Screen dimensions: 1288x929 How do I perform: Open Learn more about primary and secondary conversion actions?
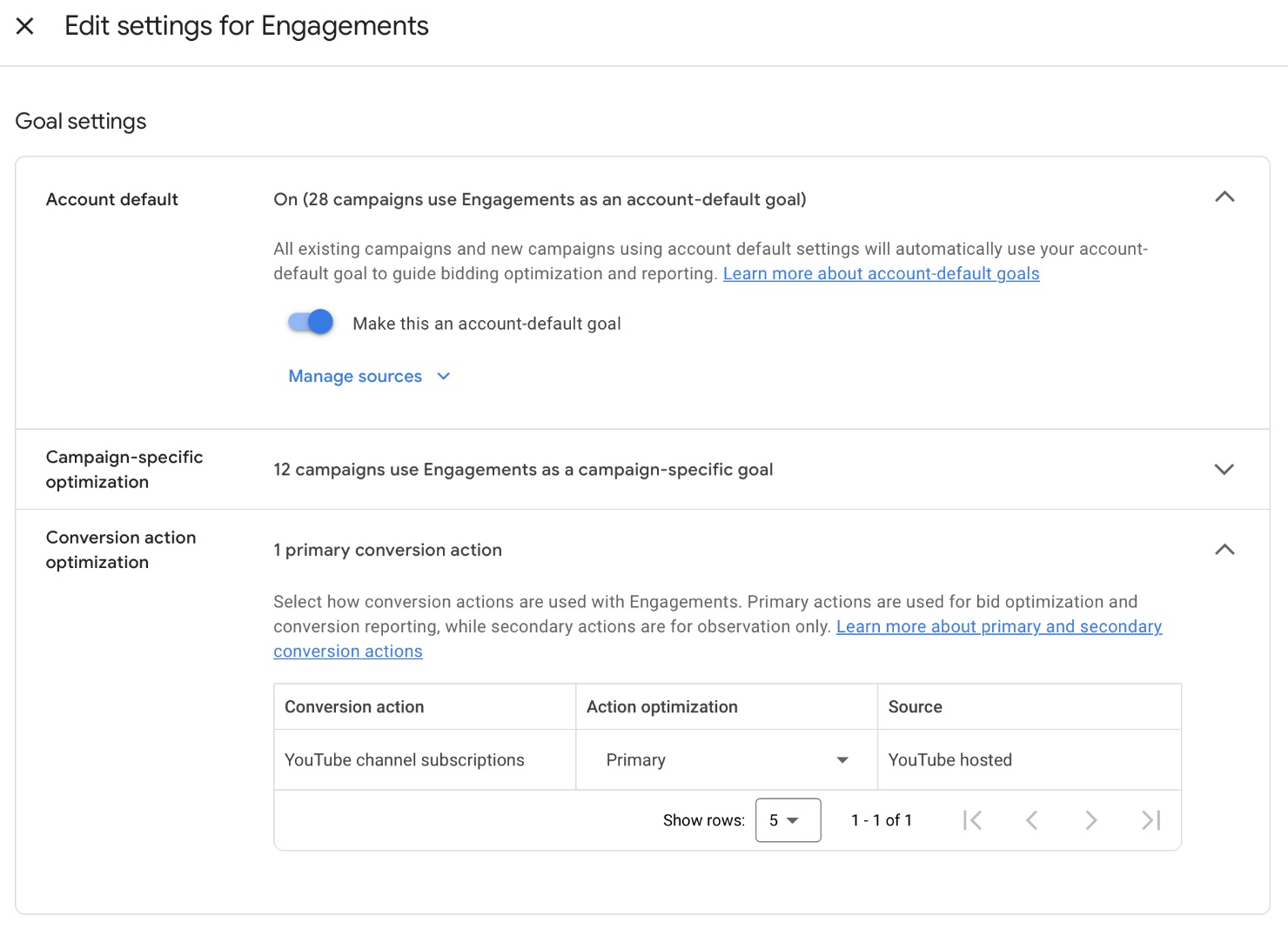(998, 626)
